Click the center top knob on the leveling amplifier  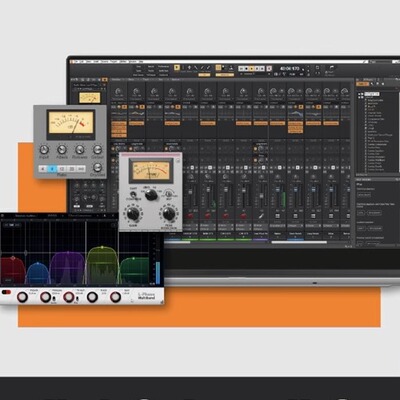pos(151,194)
